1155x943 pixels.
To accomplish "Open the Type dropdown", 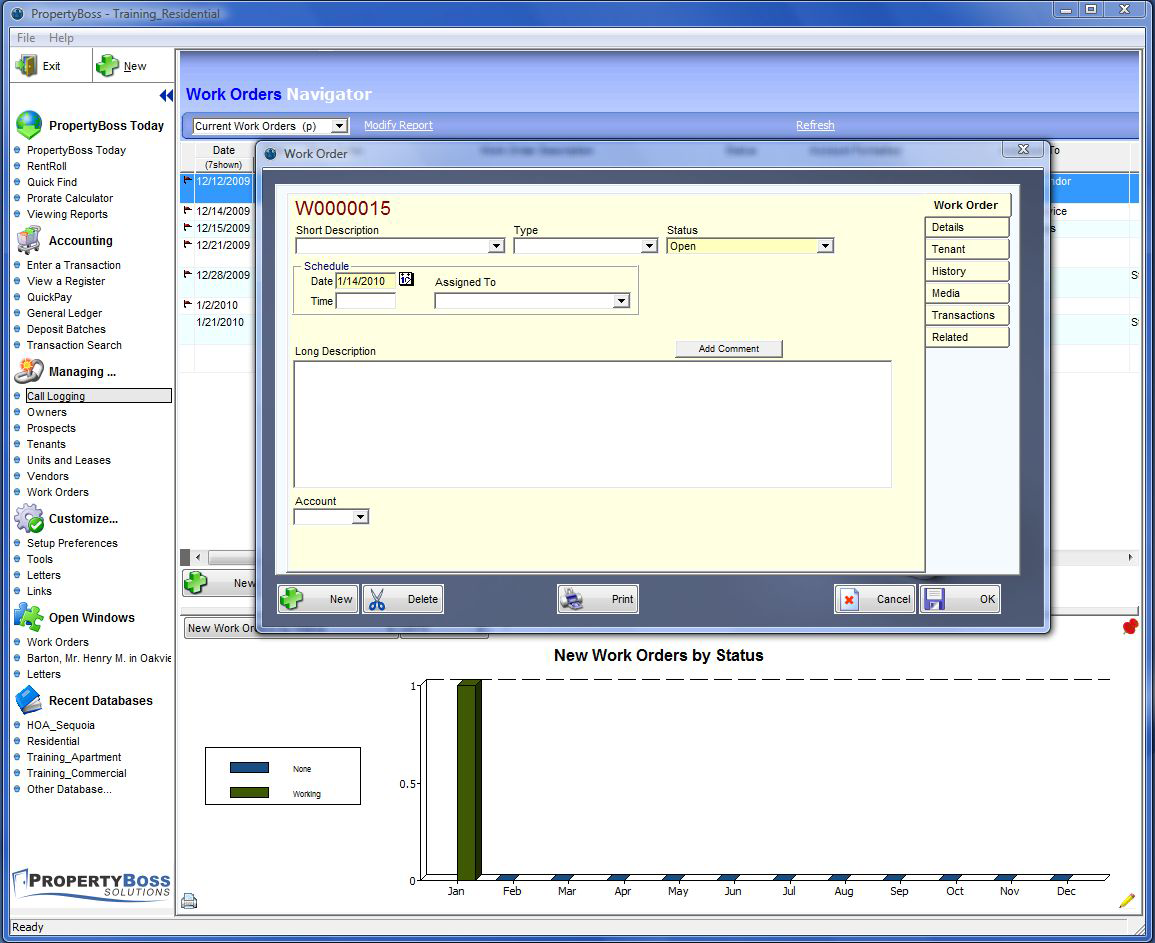I will (x=649, y=246).
